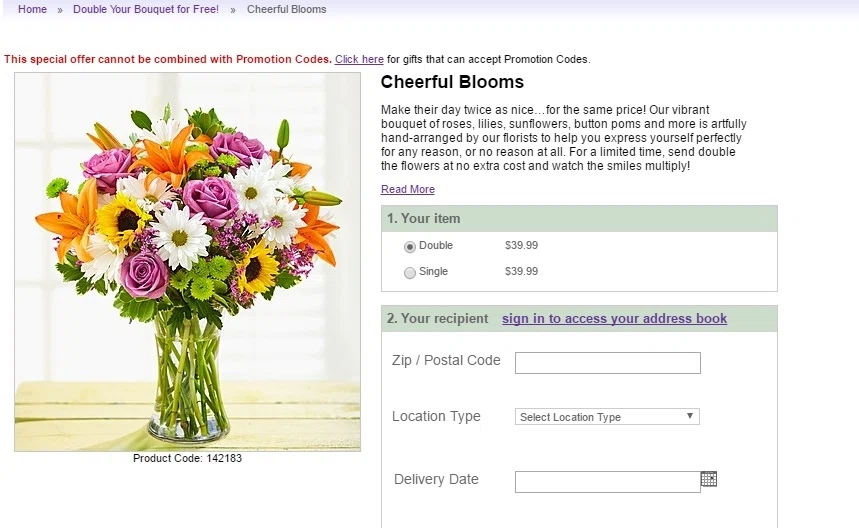Focus the Zip / Postal Code field
Image resolution: width=859 pixels, height=528 pixels.
tap(608, 363)
